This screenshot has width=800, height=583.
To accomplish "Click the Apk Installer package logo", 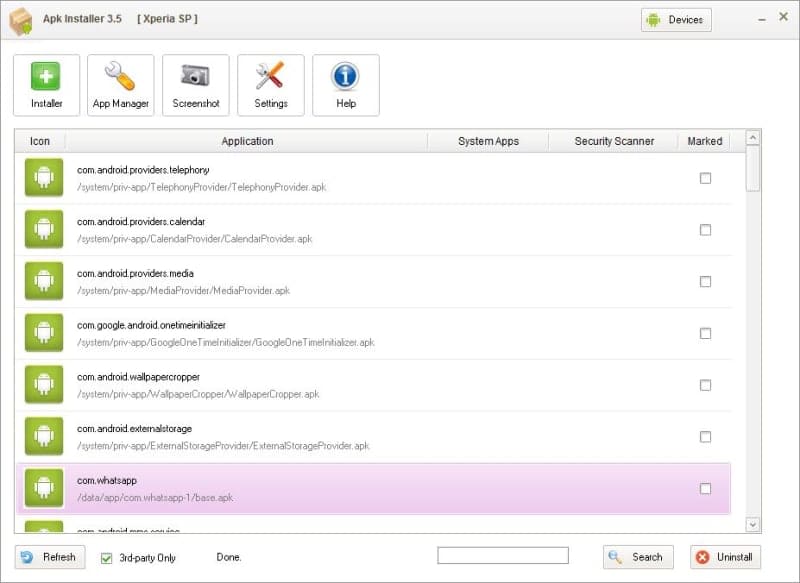I will tap(21, 21).
